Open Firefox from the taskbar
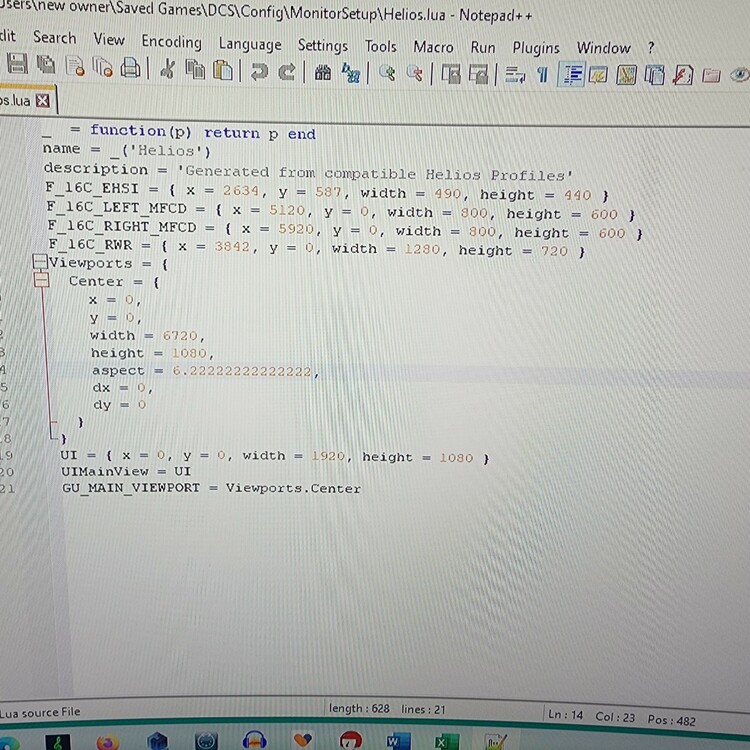Image resolution: width=750 pixels, height=750 pixels. [107, 742]
